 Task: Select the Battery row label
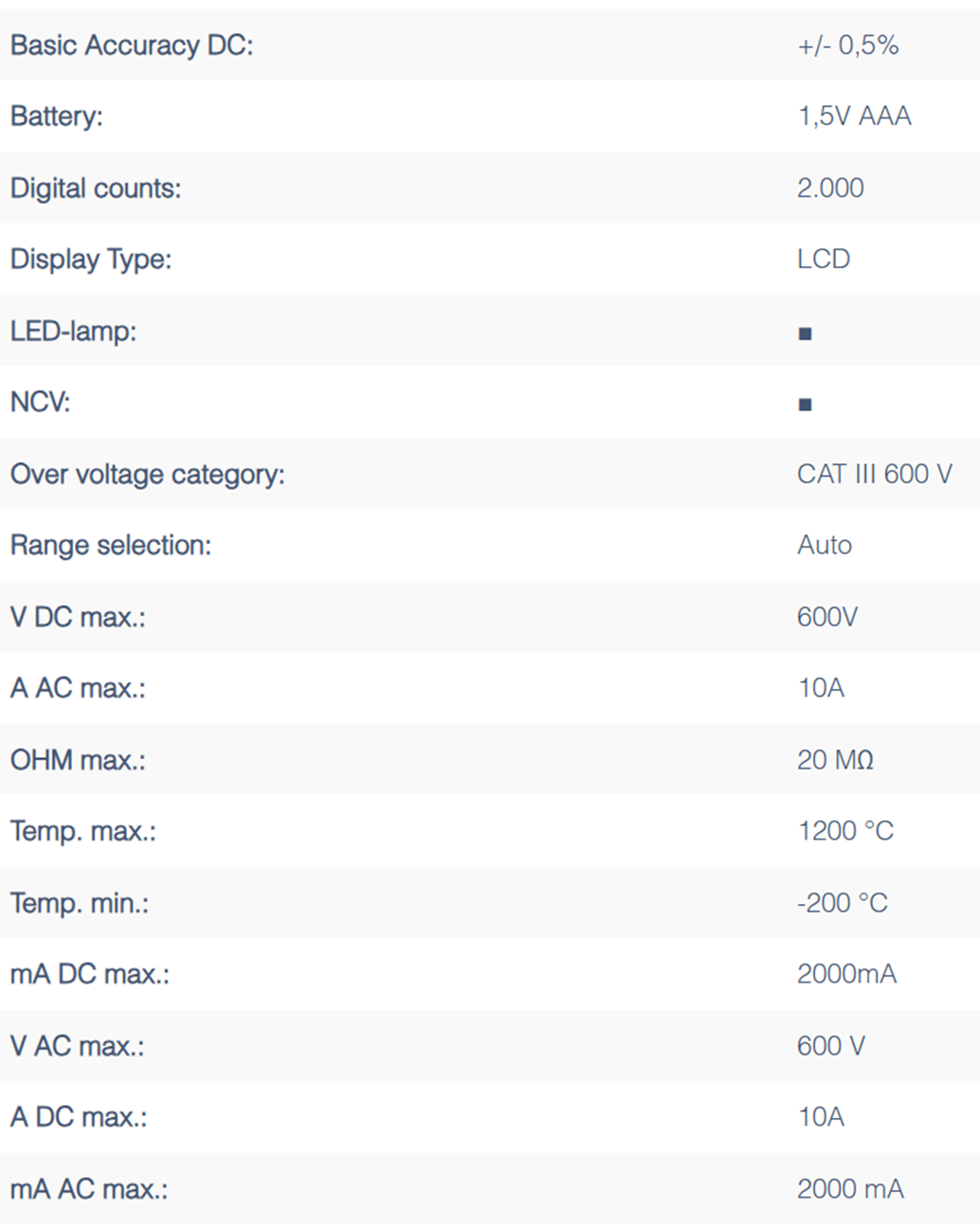(56, 117)
